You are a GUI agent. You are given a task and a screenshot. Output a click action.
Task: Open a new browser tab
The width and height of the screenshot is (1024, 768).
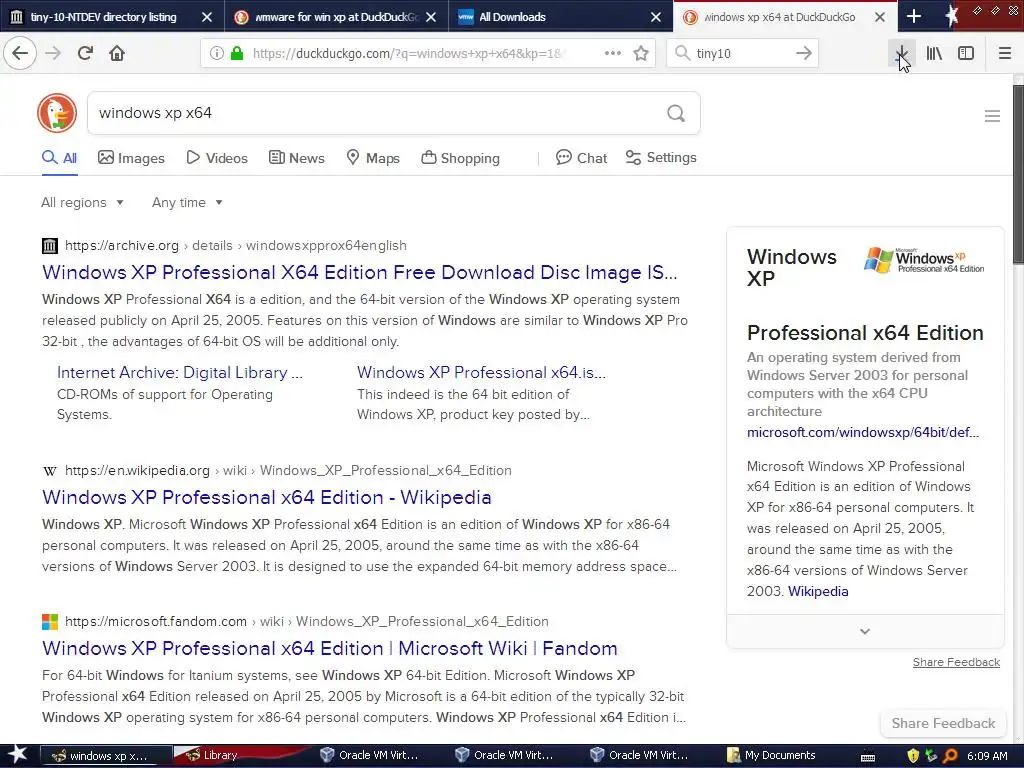(914, 16)
